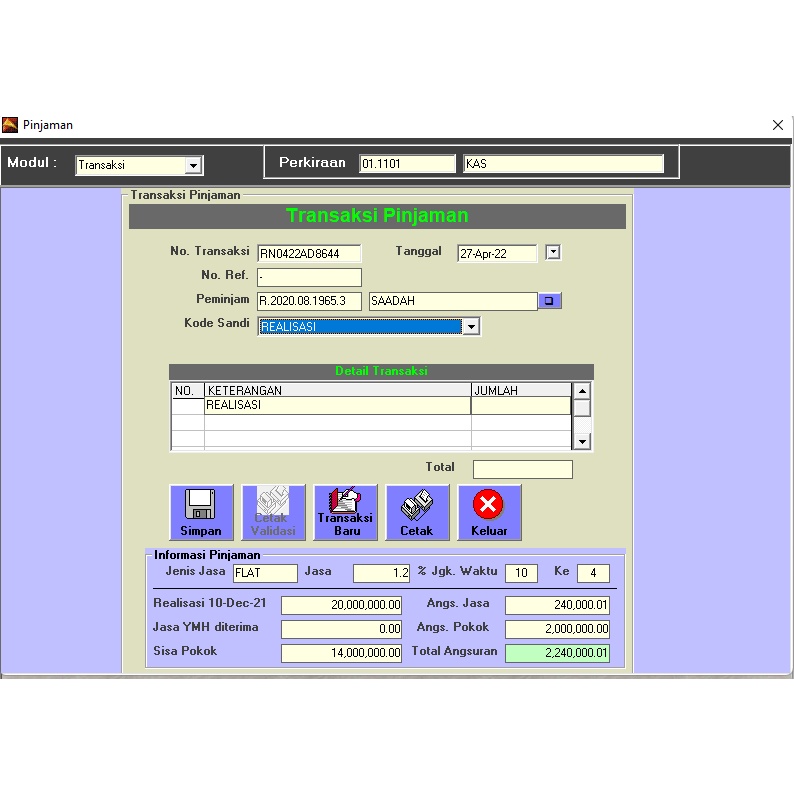The width and height of the screenshot is (794, 794).
Task: Click the Angs. Pokok field 2,000,000.00
Action: 557,629
